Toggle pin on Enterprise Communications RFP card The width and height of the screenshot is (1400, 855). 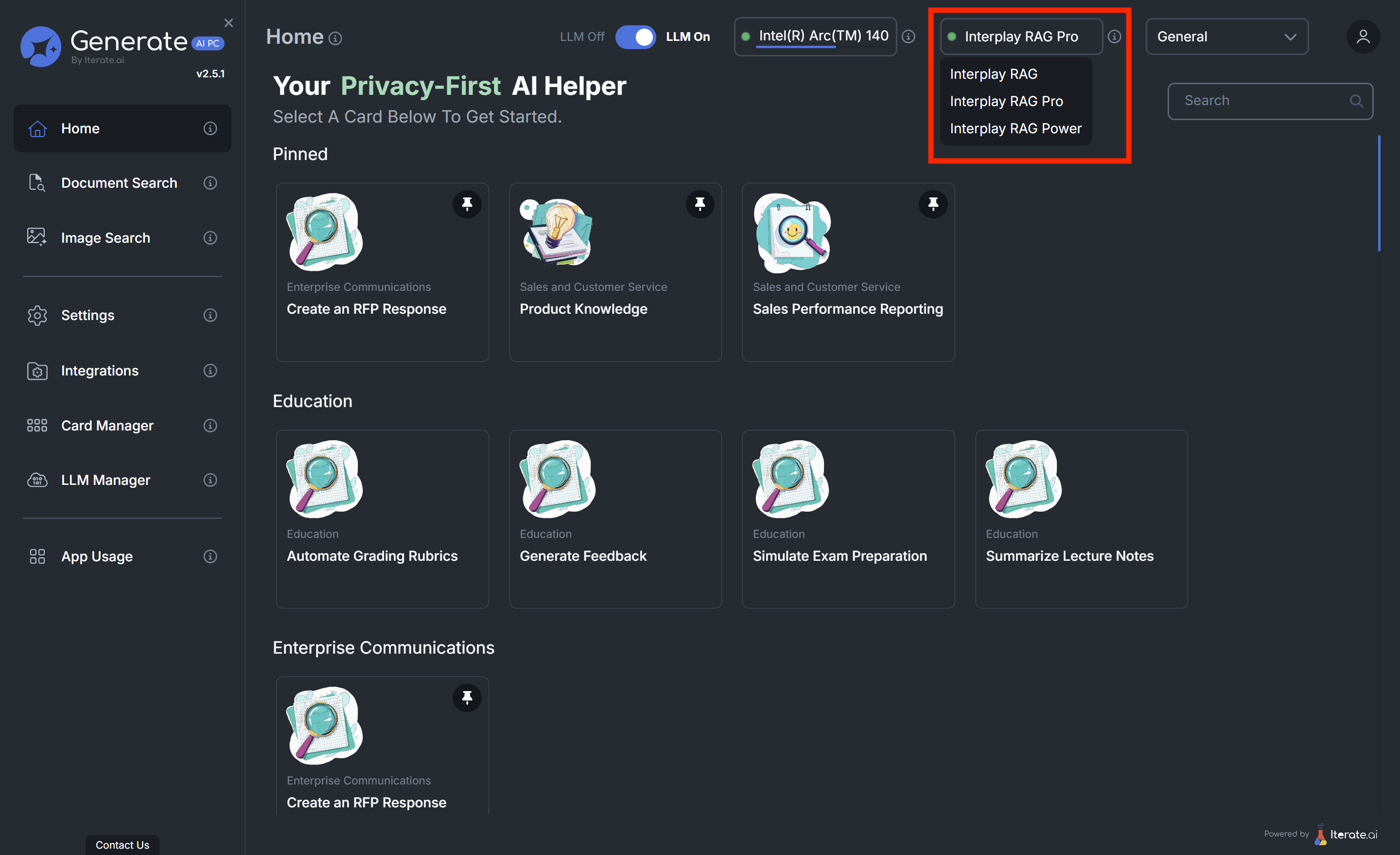point(467,697)
